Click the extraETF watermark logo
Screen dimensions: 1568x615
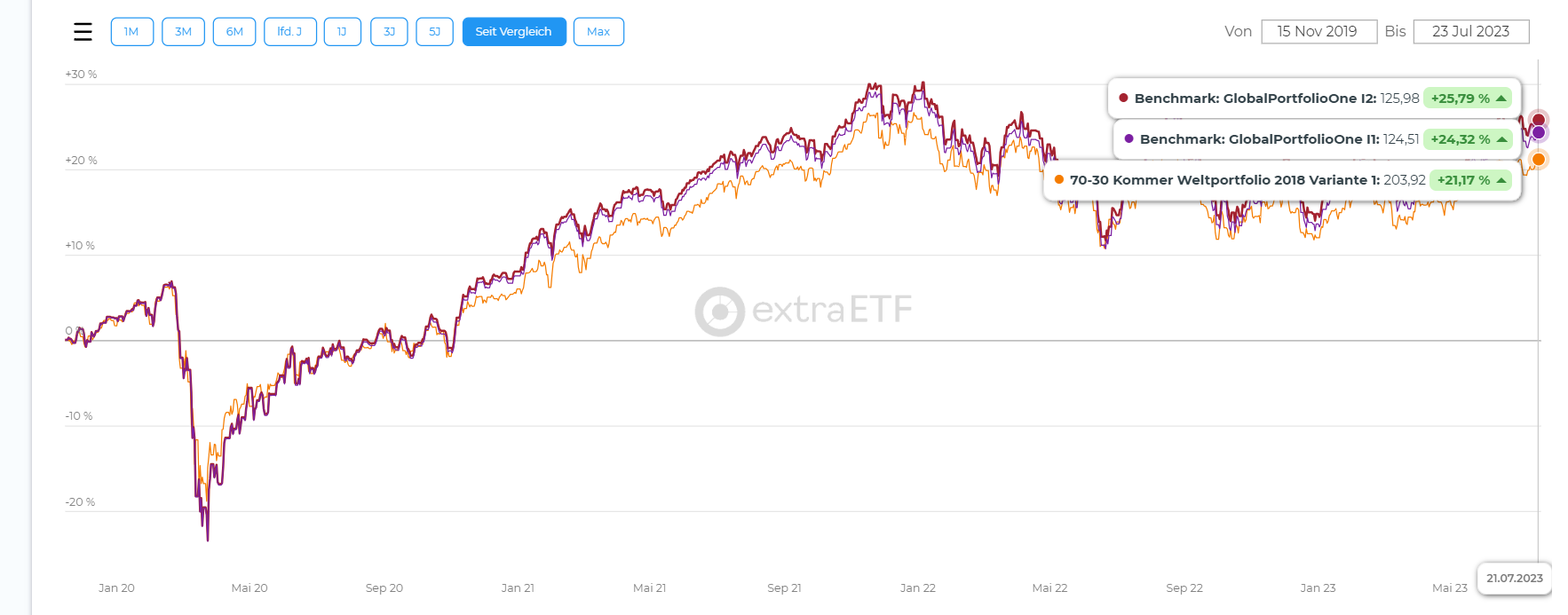coord(803,311)
